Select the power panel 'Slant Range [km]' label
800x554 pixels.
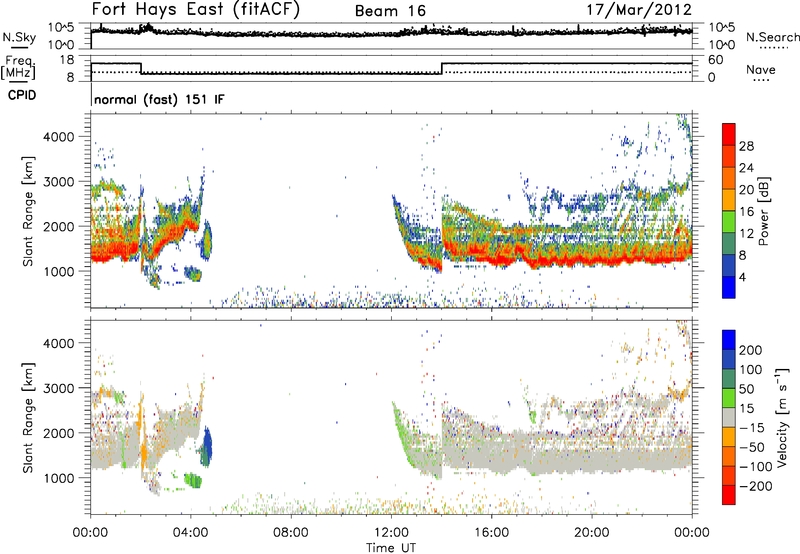click(x=28, y=211)
